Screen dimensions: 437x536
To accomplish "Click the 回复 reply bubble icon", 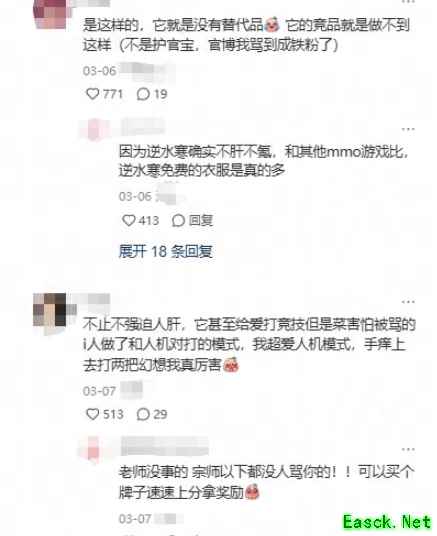I will (178, 220).
